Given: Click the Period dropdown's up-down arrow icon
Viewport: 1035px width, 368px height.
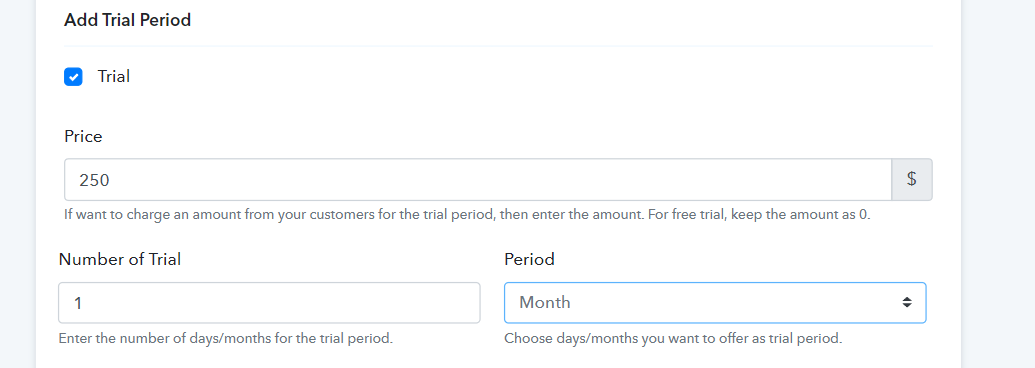Looking at the screenshot, I should pyautogui.click(x=907, y=303).
